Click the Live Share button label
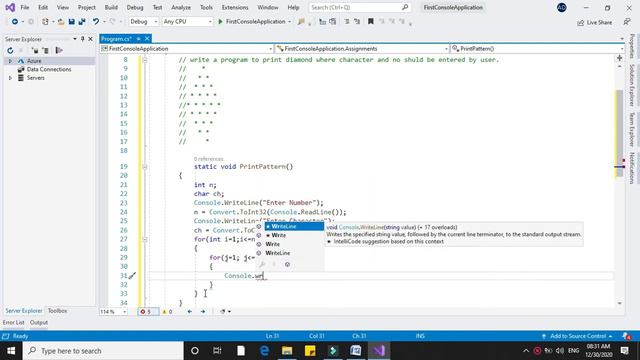Screen dimensions: 640x360 click(599, 22)
